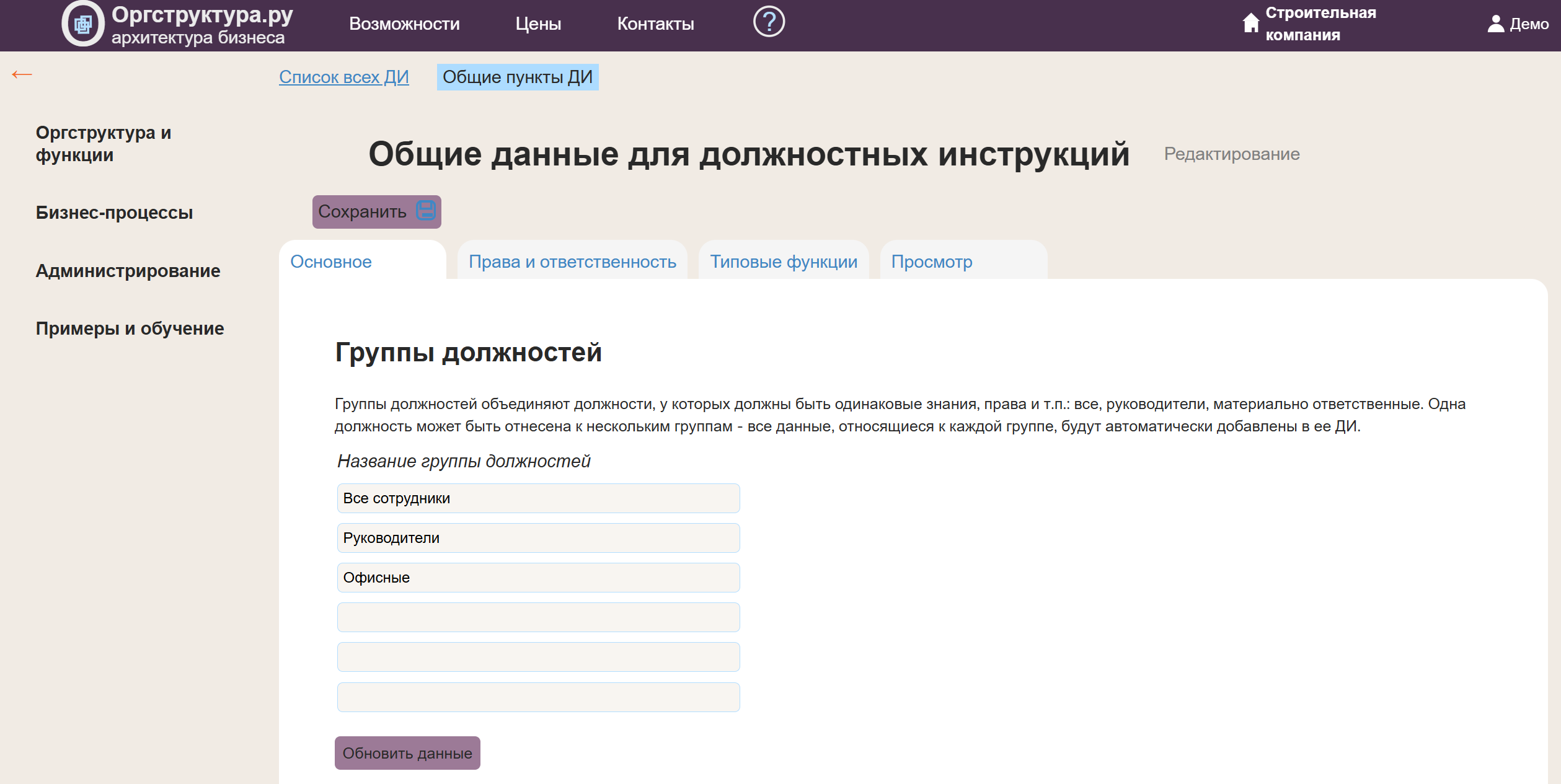This screenshot has width=1561, height=784.
Task: Click the floppy disk icon on Сохранить
Action: tap(426, 210)
